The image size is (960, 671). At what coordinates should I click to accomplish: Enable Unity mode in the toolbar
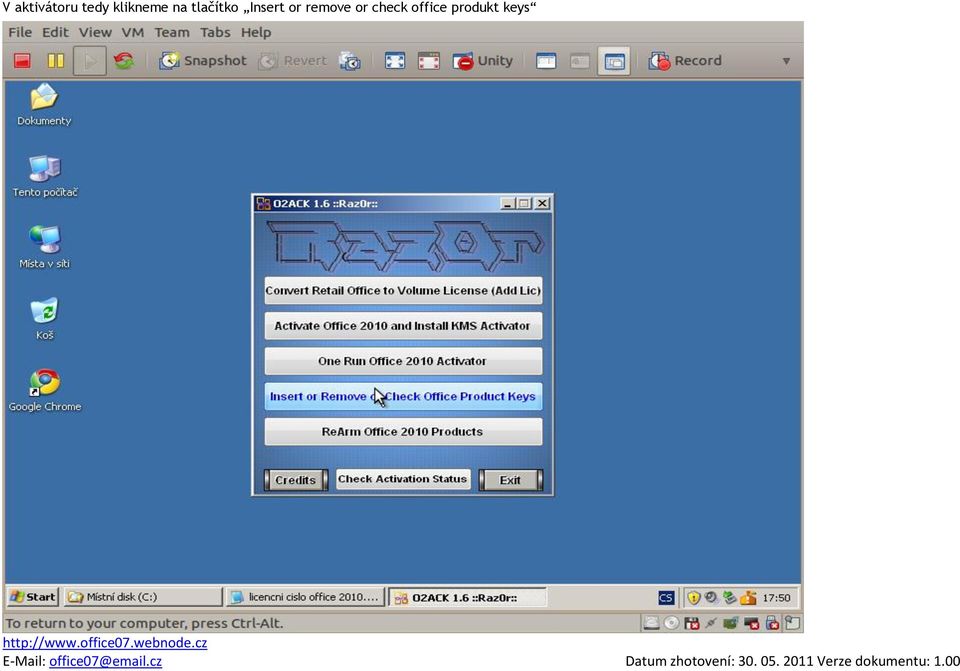click(x=483, y=61)
